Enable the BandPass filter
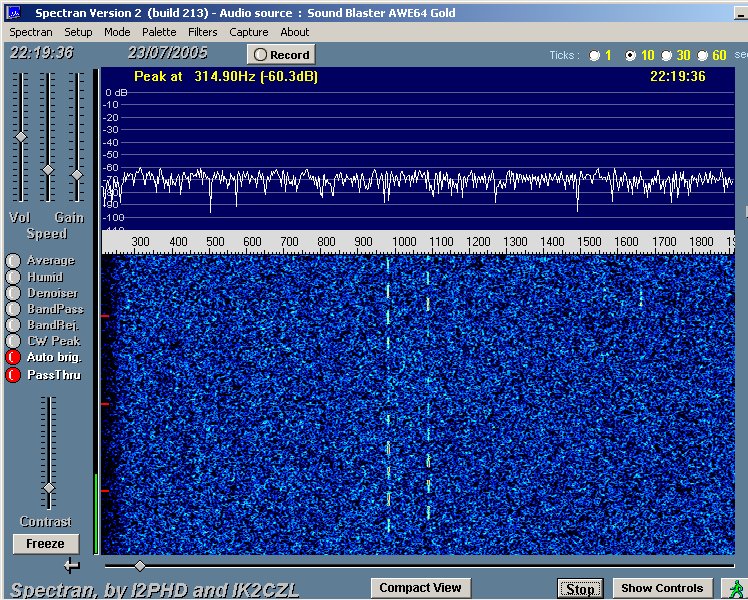Screen dimensions: 748x600 13,309
